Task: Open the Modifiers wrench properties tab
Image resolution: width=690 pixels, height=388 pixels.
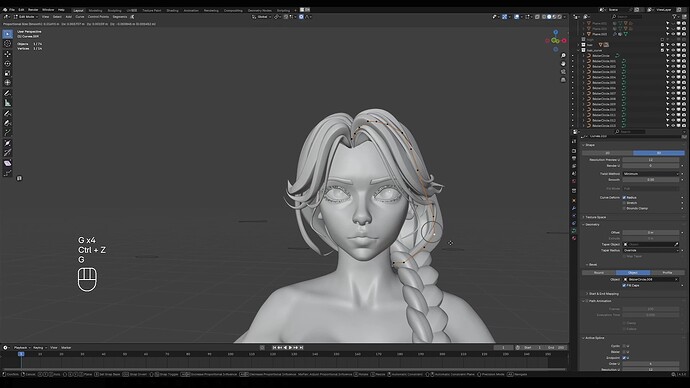Action: pos(574,208)
